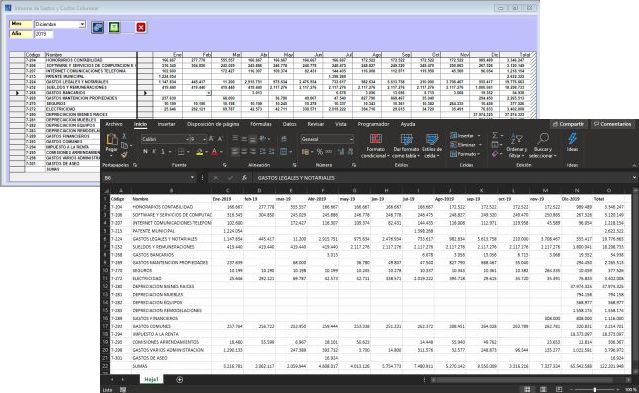Open the Eliminar cells dropdown
639x393 pixels.
(465, 145)
